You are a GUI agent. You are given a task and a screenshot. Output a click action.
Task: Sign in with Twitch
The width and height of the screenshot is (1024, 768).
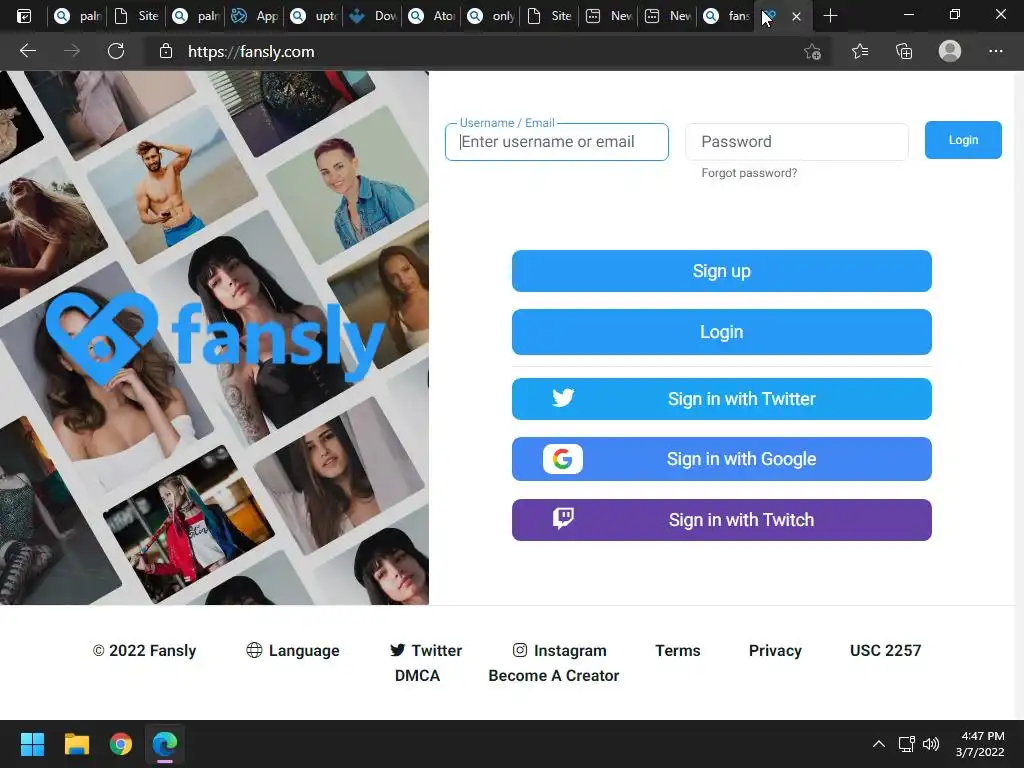tap(722, 520)
